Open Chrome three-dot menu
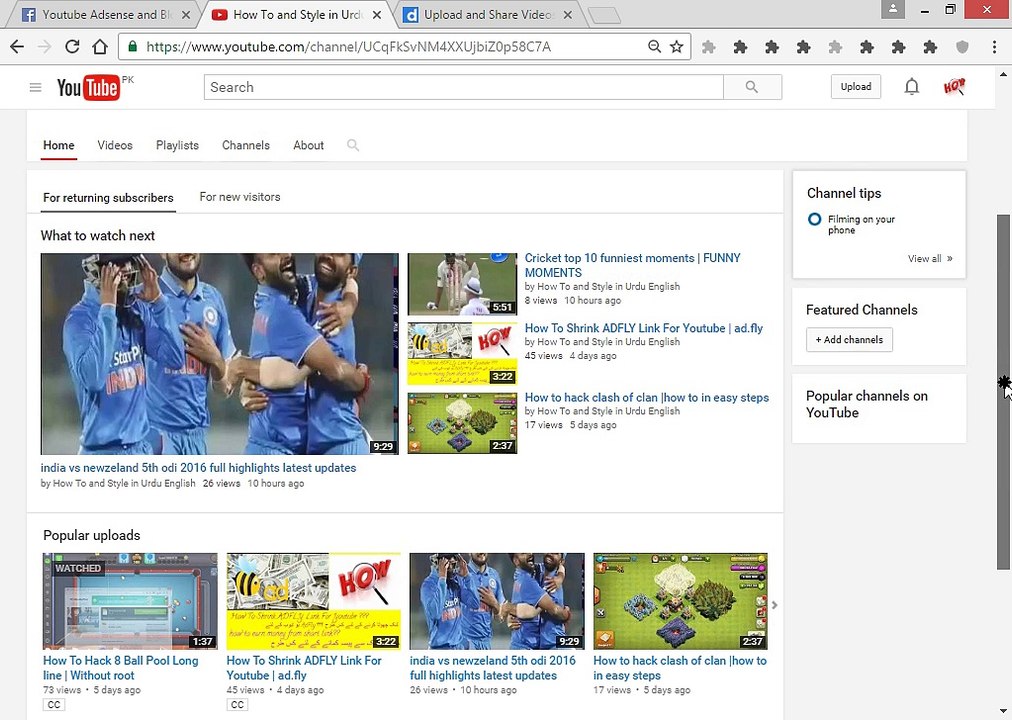The image size is (1012, 720). click(x=994, y=46)
